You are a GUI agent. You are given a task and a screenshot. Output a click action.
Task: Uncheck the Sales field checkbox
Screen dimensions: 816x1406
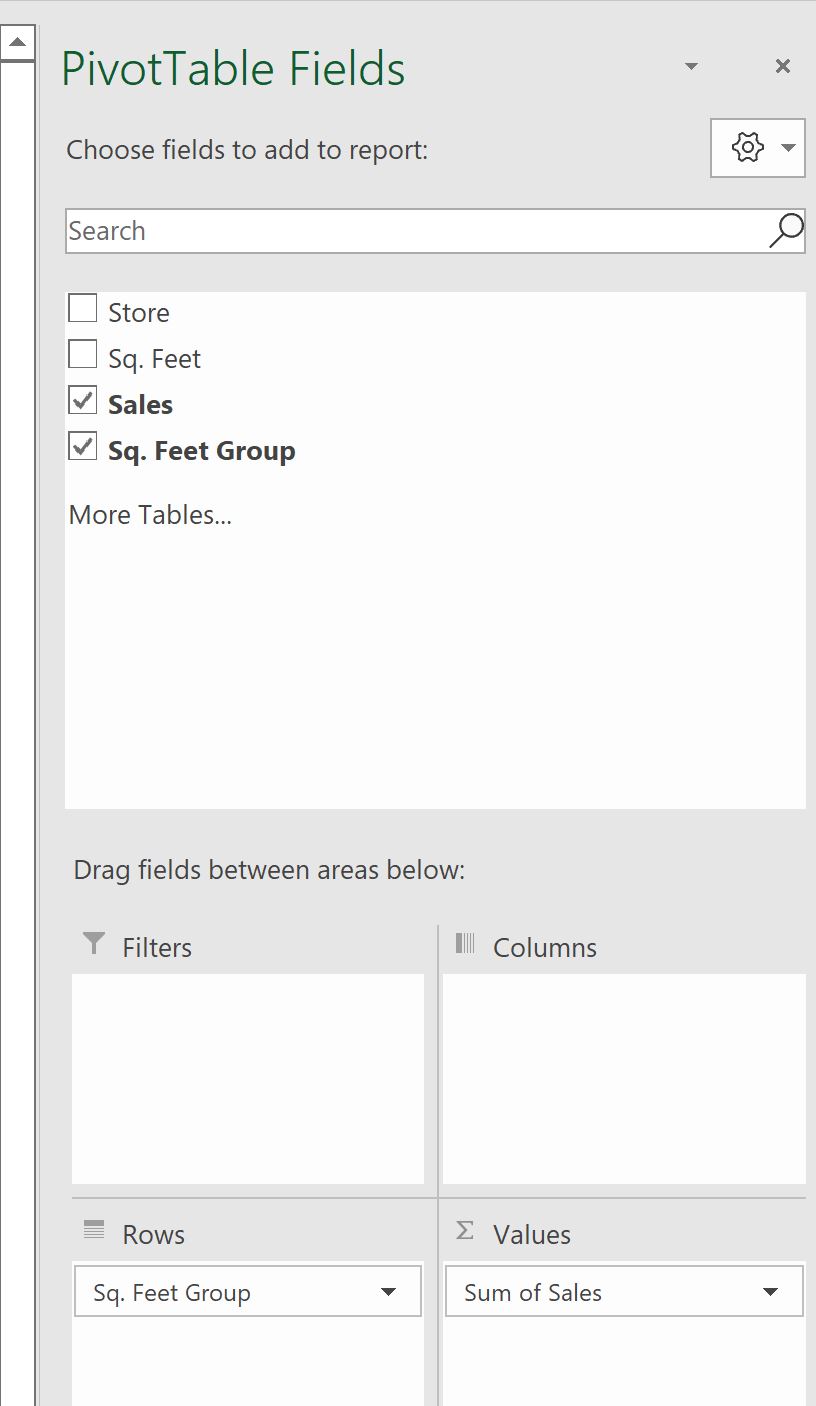83,400
